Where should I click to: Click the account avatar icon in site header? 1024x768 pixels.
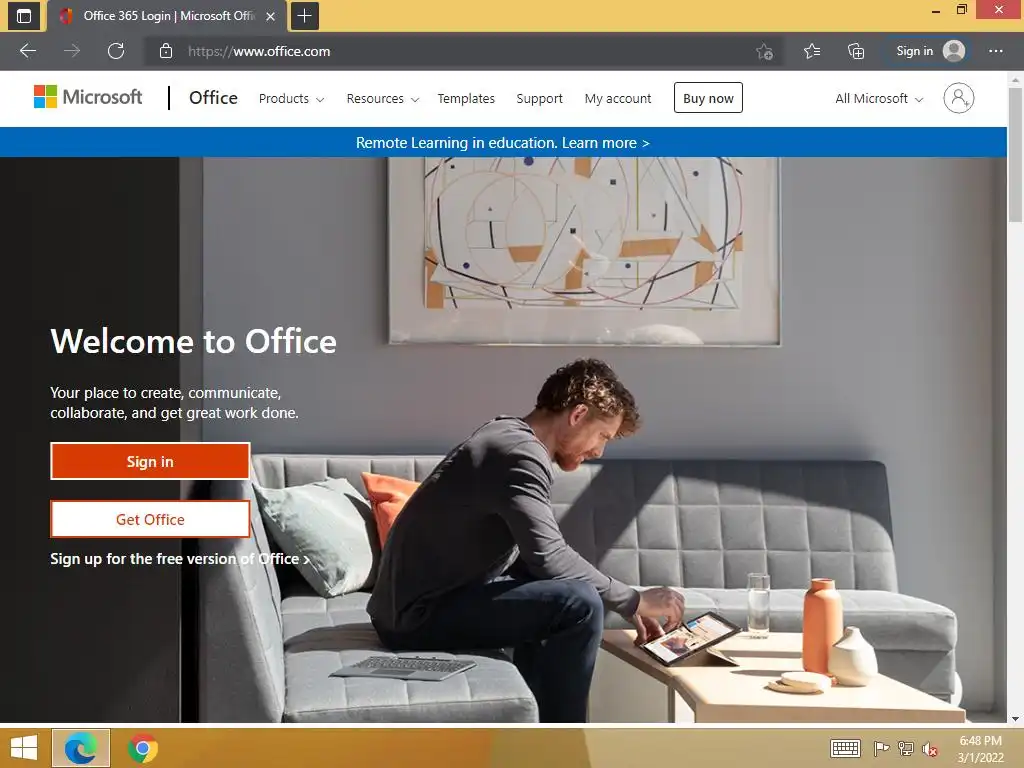(x=959, y=98)
